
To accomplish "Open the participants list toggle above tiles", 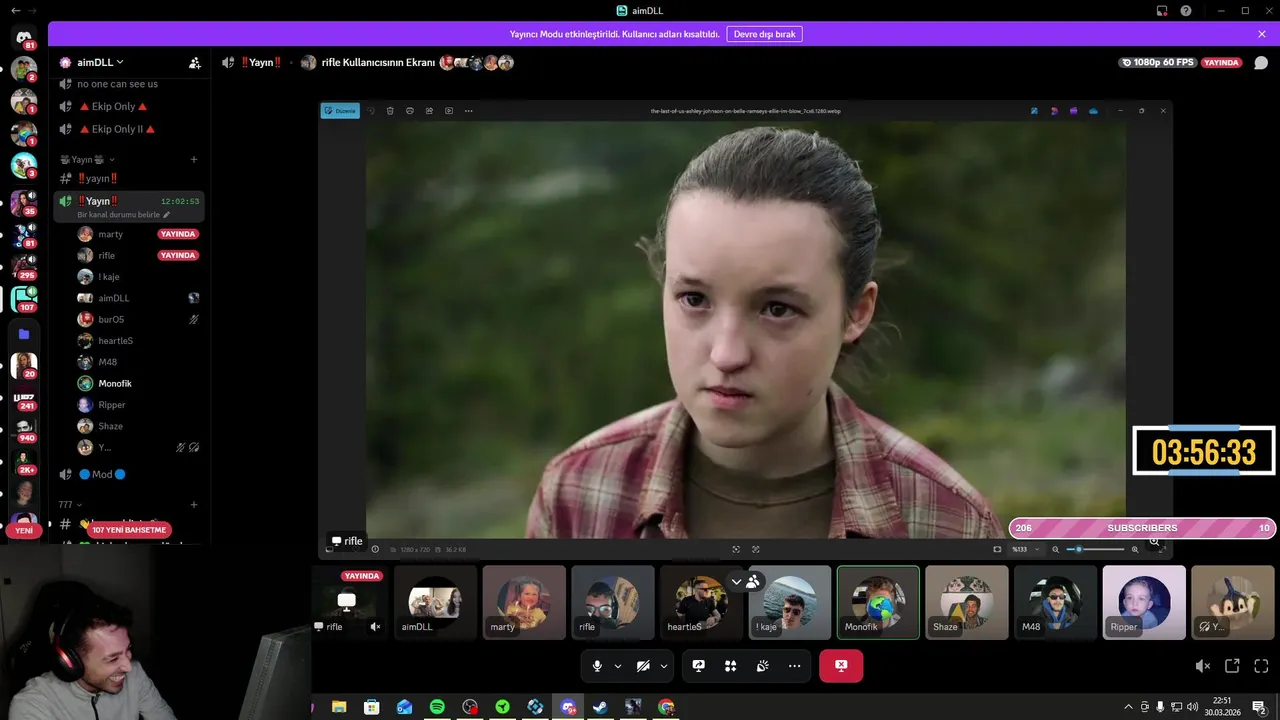I will pos(746,581).
